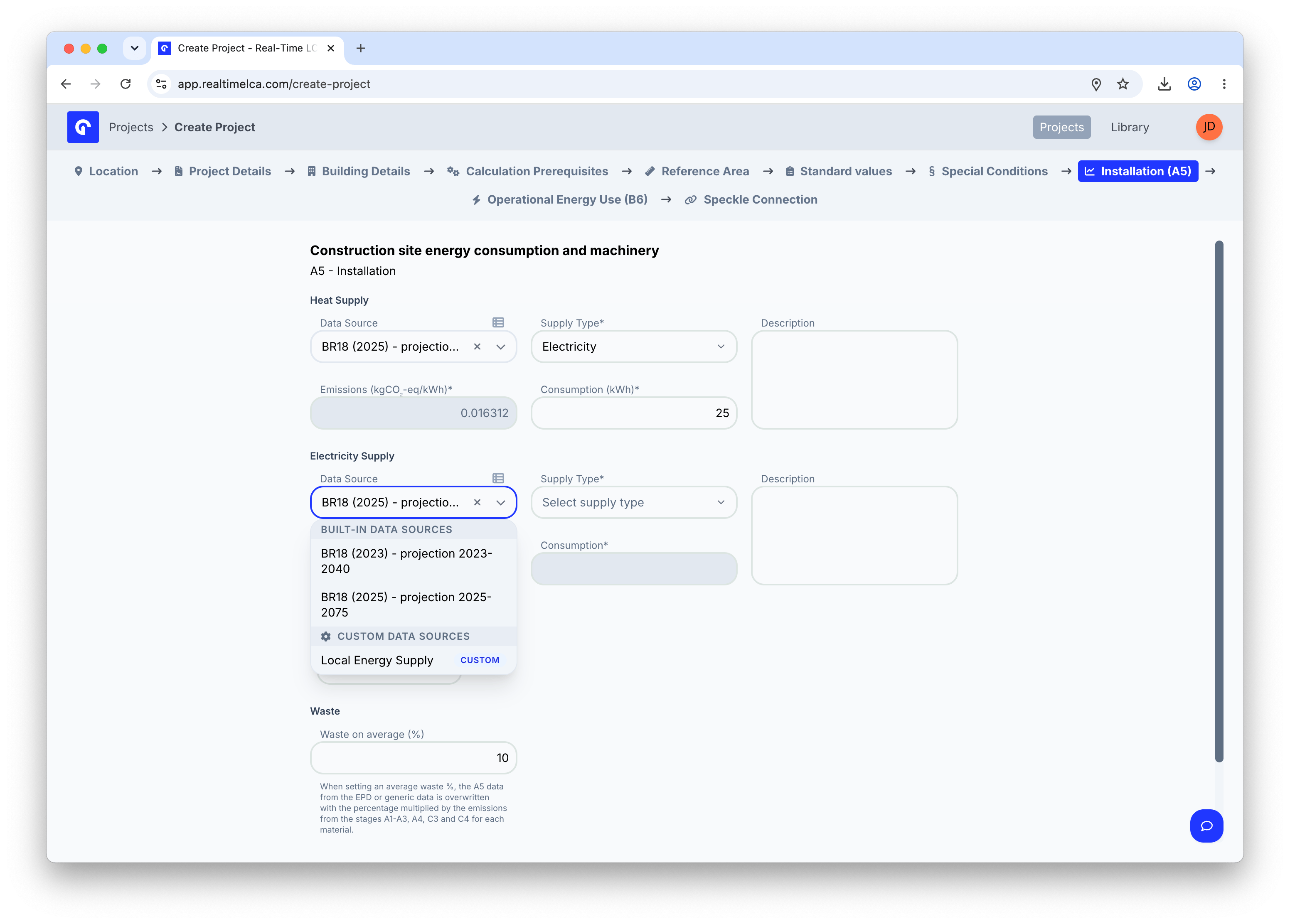
Task: Click the Heat Supply Consumption (kWh) field
Action: (634, 413)
